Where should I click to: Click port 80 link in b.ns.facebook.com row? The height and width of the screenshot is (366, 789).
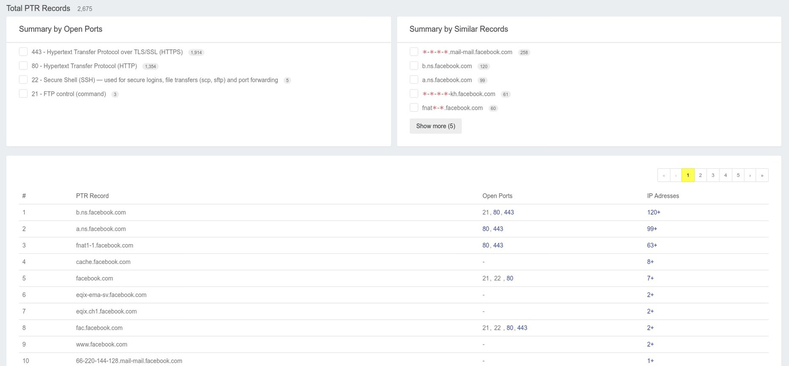coord(497,212)
